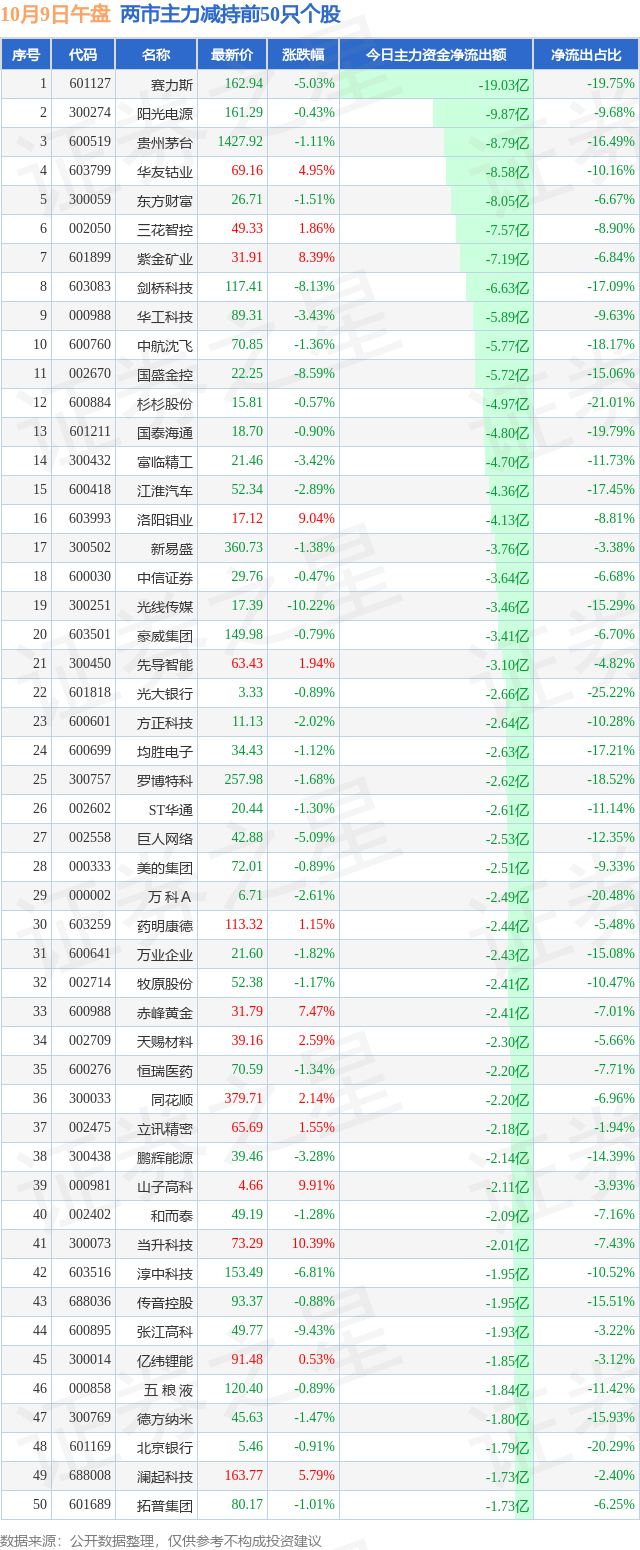Click 山子高科 change 9.91%

pyautogui.click(x=317, y=1186)
